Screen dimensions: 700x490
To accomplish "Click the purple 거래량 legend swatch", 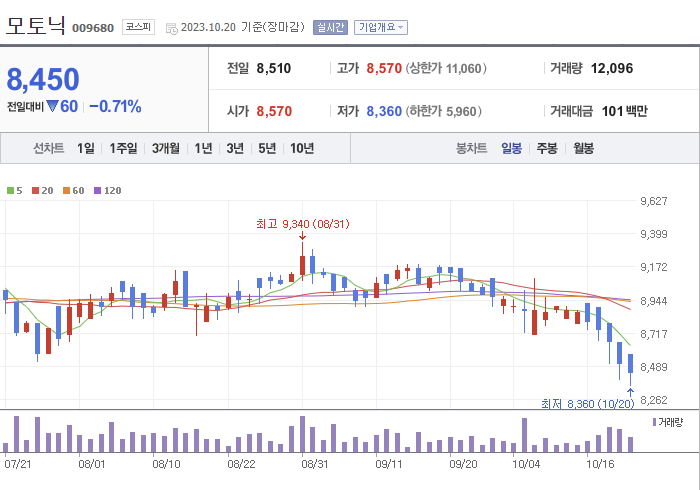I will point(654,422).
